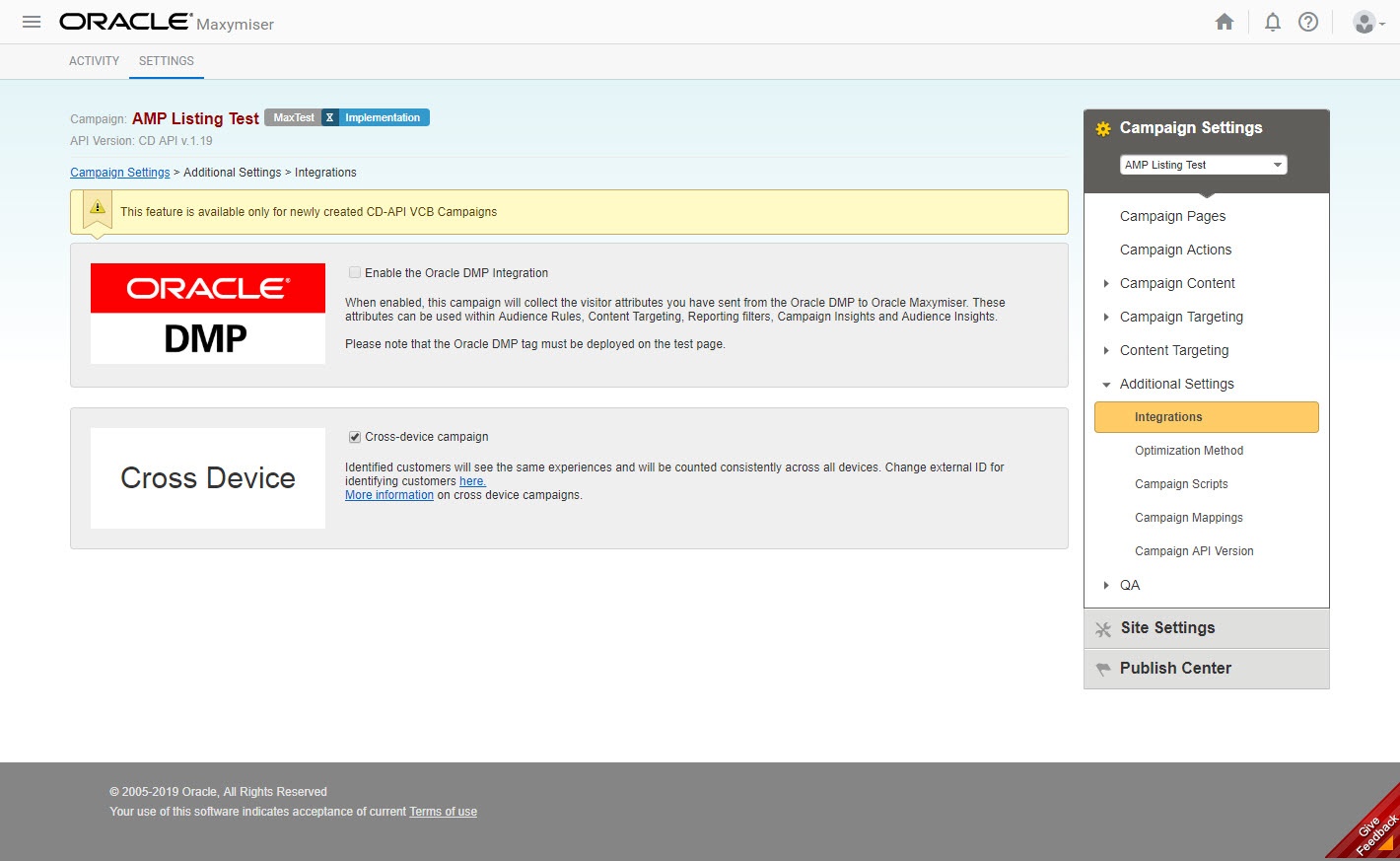Viewport: 1400px width, 861px height.
Task: Open Campaign Actions in the sidebar
Action: (1175, 250)
